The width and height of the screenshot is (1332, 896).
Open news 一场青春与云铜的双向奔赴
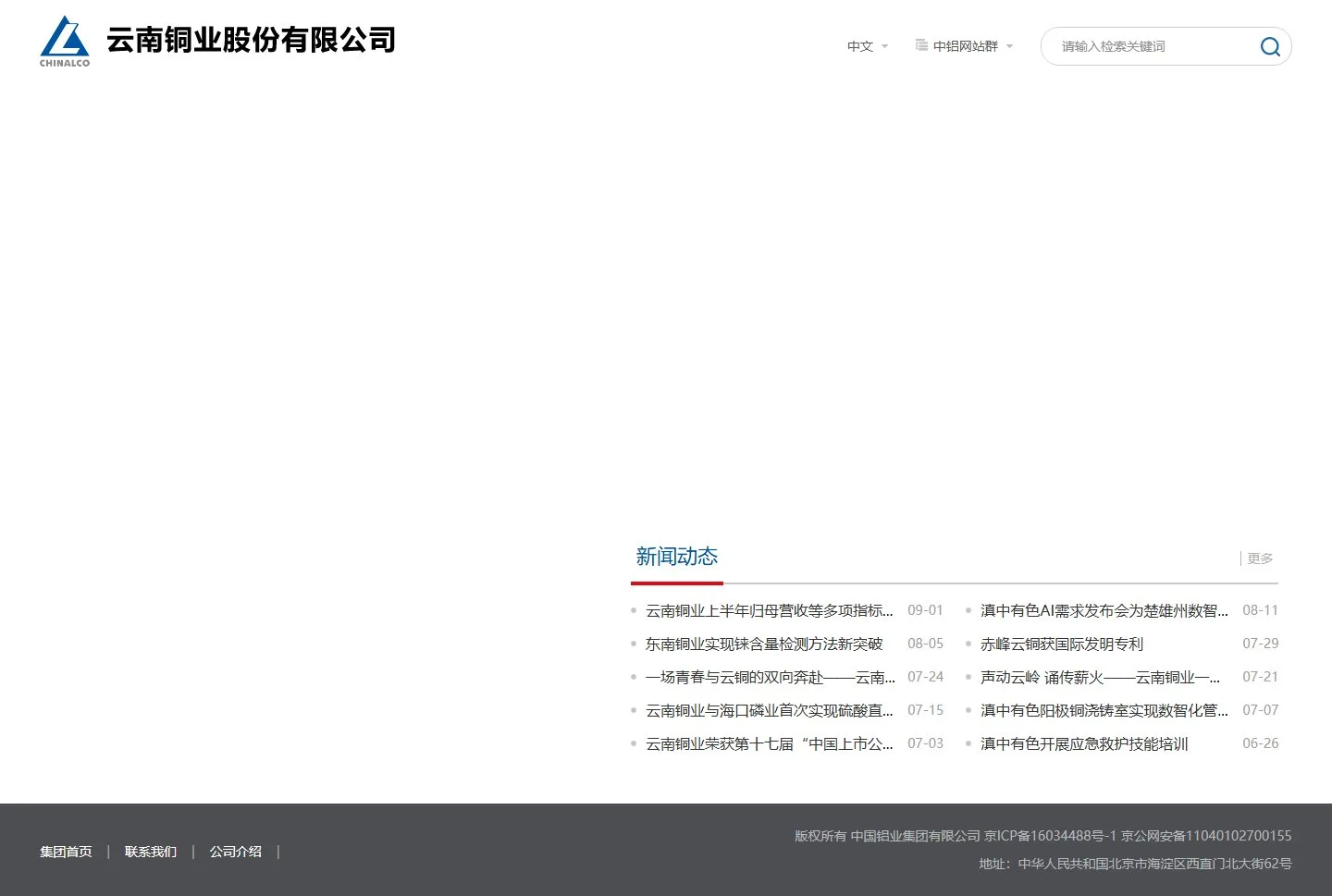(x=771, y=677)
